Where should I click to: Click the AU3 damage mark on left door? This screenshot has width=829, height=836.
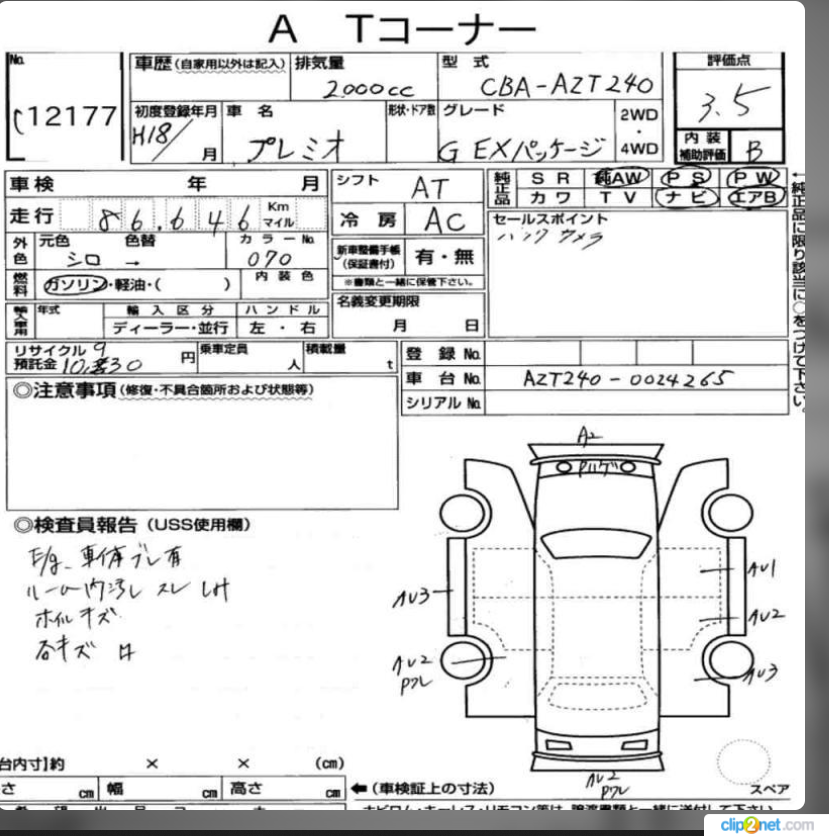(x=411, y=598)
